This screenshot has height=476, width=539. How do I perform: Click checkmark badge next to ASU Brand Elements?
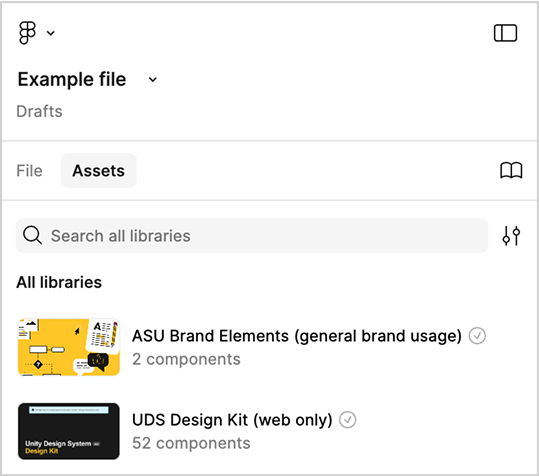click(x=477, y=336)
